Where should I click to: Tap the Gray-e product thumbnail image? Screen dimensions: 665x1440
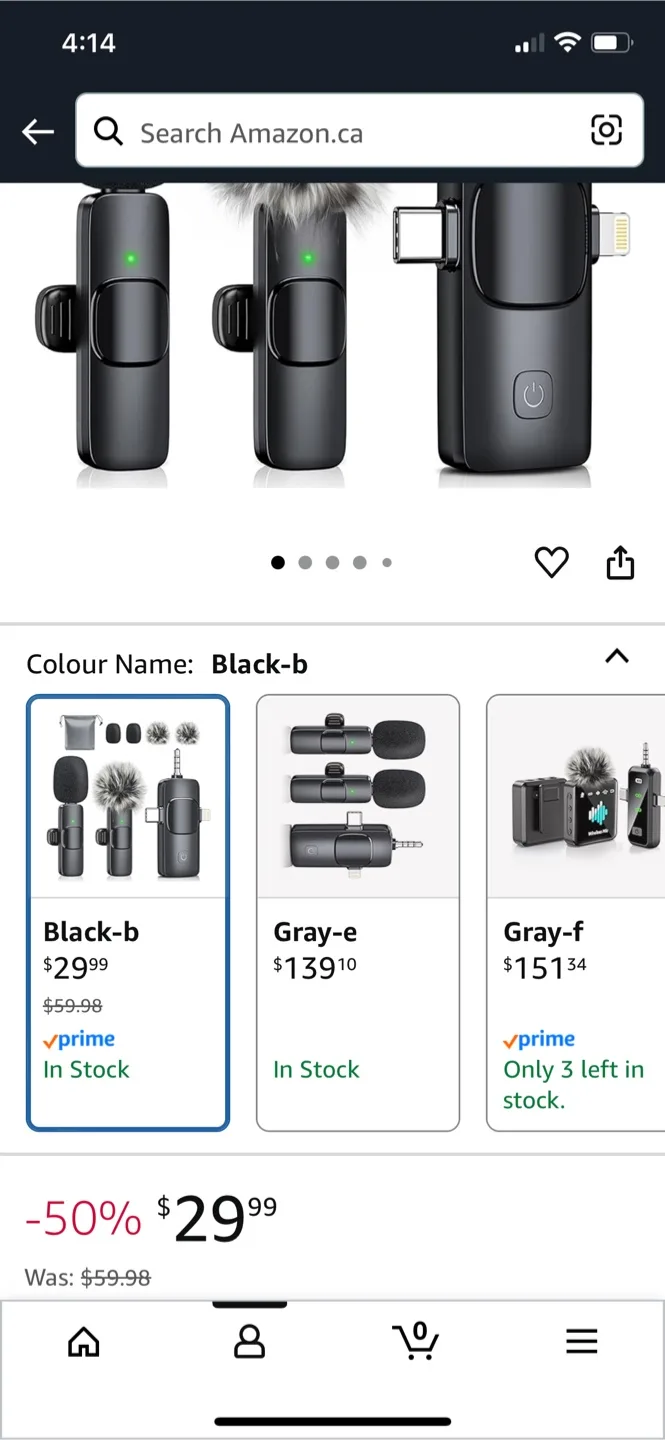[358, 798]
